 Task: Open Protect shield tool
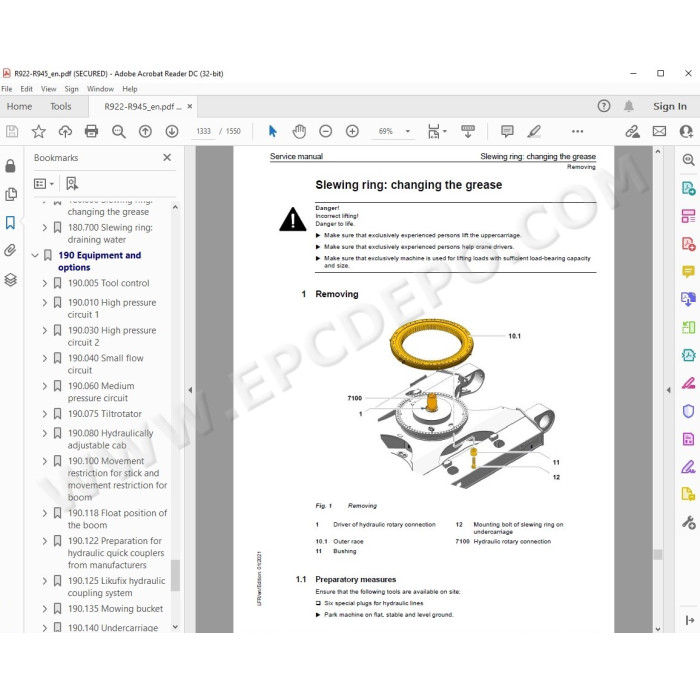[x=688, y=411]
